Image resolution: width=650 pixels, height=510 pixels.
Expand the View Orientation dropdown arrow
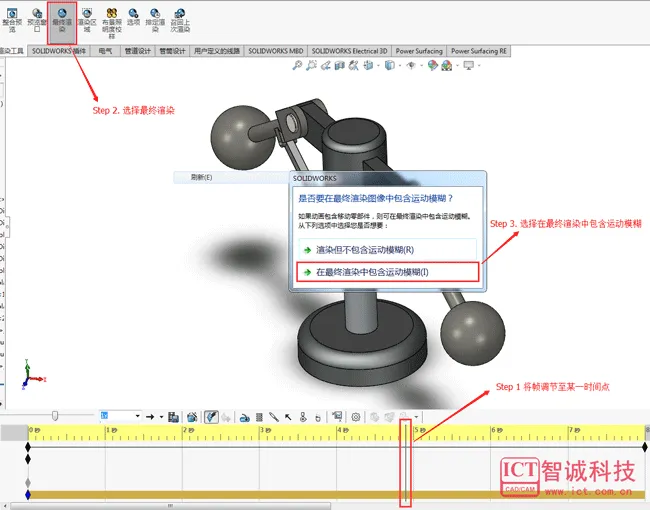pos(378,66)
